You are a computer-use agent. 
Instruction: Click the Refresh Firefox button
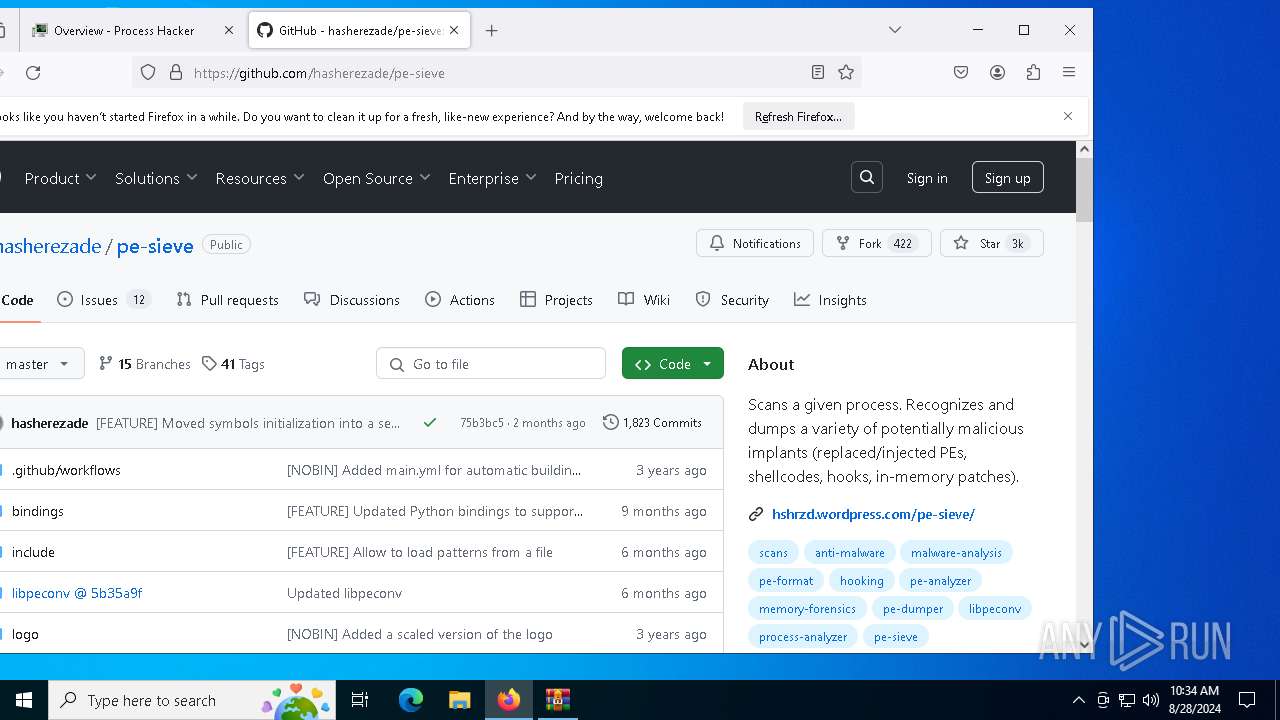click(x=798, y=116)
